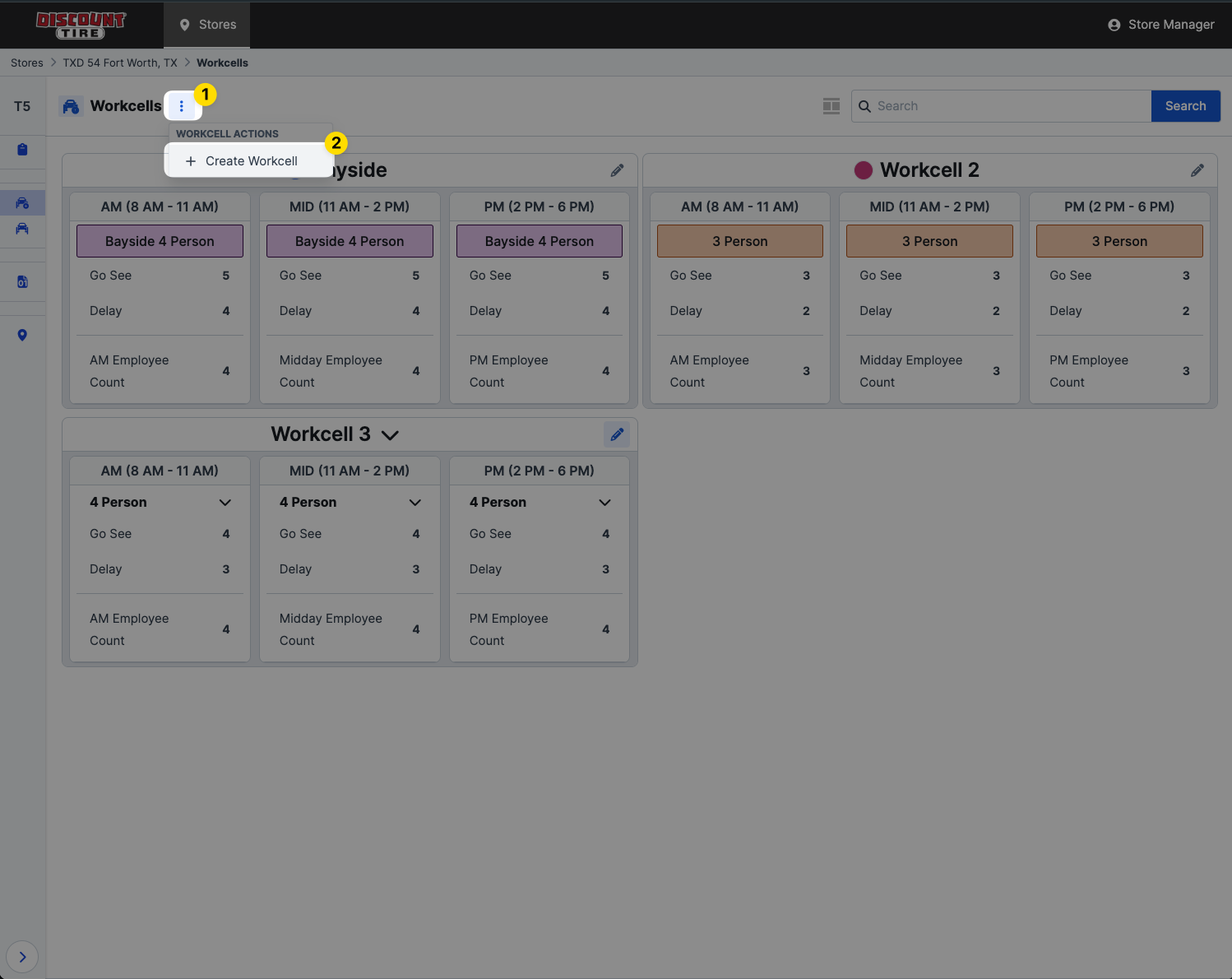
Task: Open the PM shift '4 Person' dropdown
Action: [x=604, y=503]
